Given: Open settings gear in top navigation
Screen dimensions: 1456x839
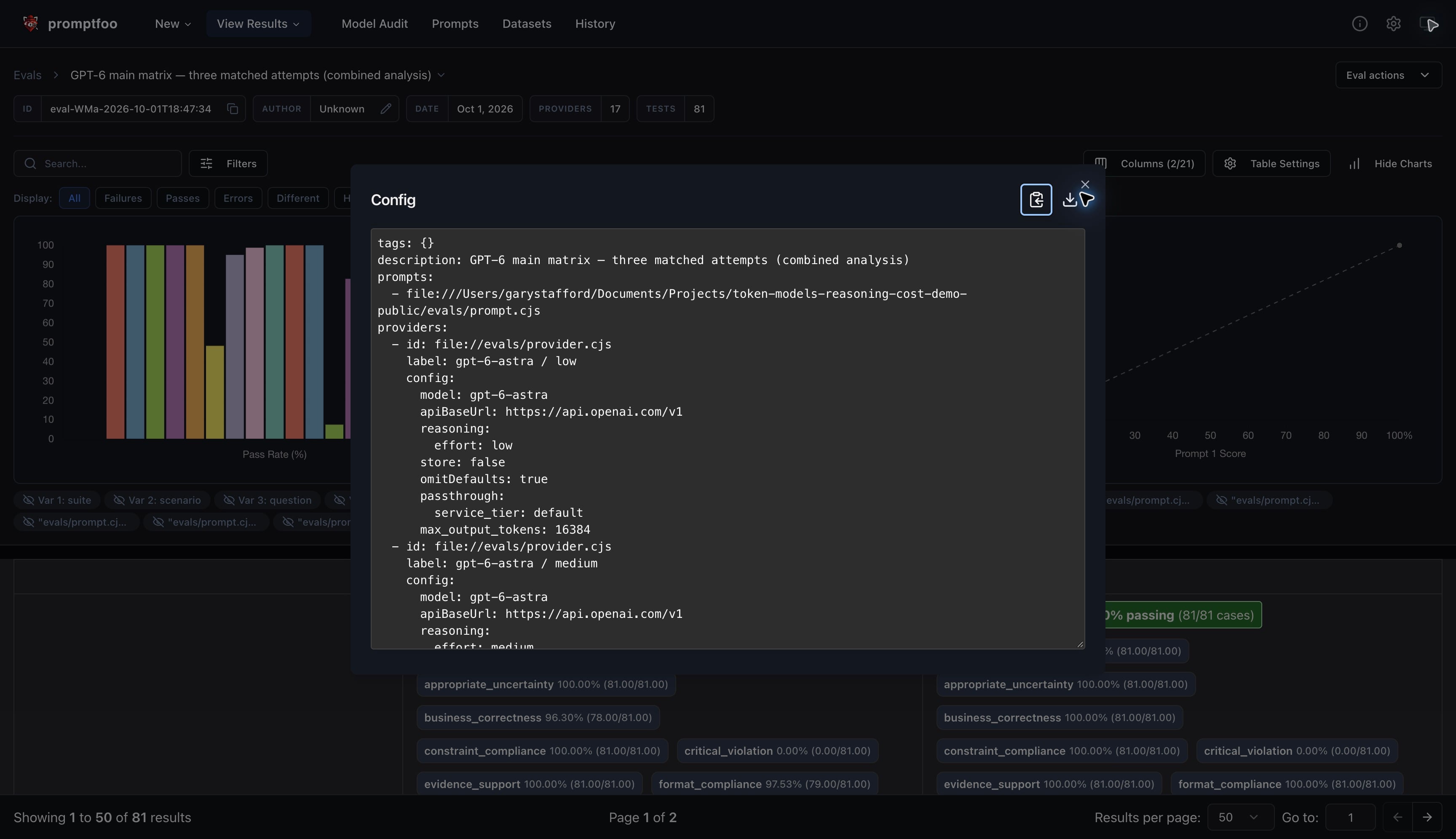Looking at the screenshot, I should pyautogui.click(x=1393, y=24).
